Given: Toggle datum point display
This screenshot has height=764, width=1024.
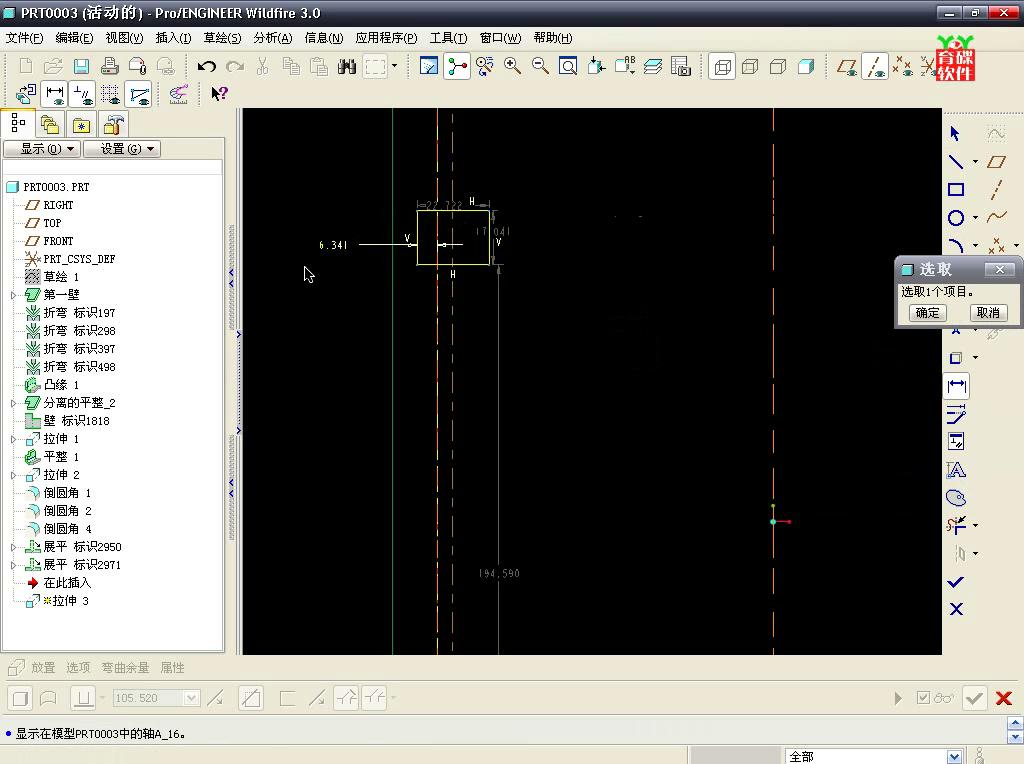Looking at the screenshot, I should click(x=903, y=66).
